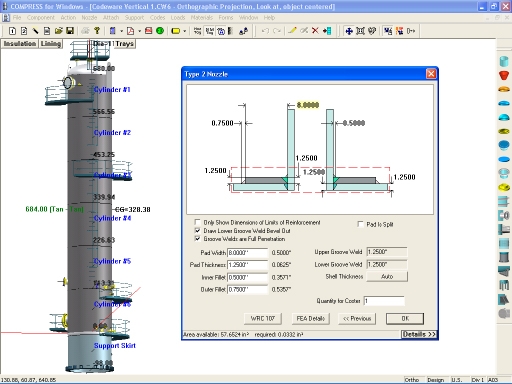Open the Codes menu
This screenshot has height=384, width=512.
(x=157, y=17)
